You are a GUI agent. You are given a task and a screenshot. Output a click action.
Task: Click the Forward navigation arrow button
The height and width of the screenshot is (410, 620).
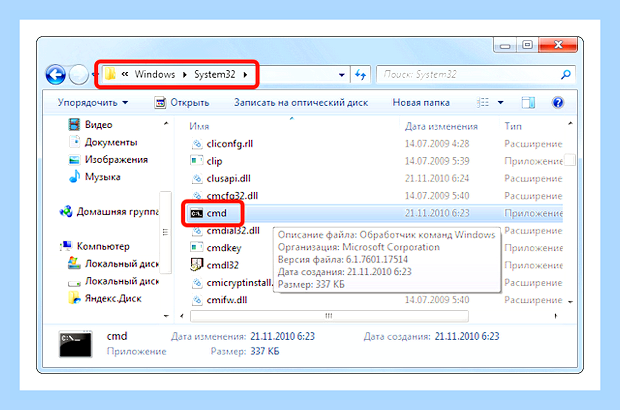78,74
